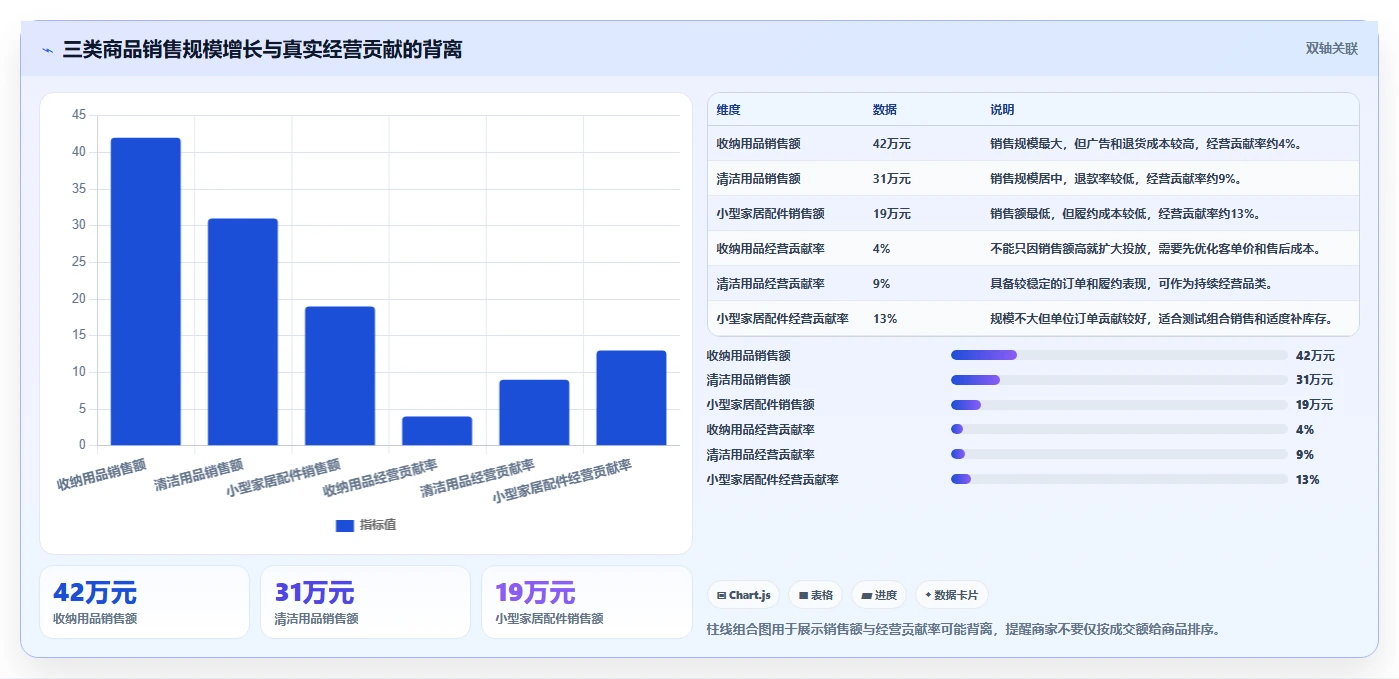Click the 双轴关联 label in header
The height and width of the screenshot is (679, 1399).
(x=1331, y=49)
